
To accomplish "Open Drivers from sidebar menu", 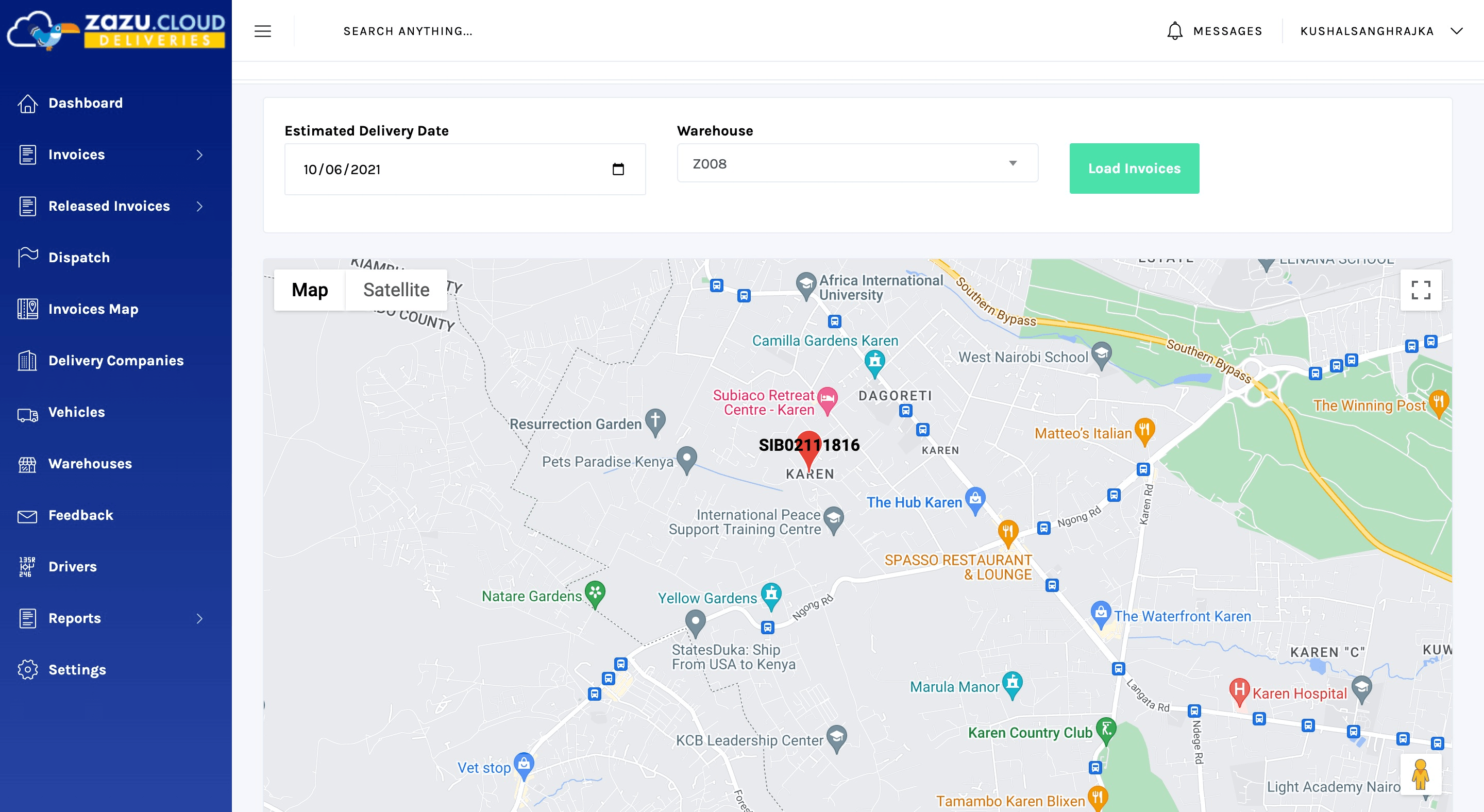I will [73, 567].
